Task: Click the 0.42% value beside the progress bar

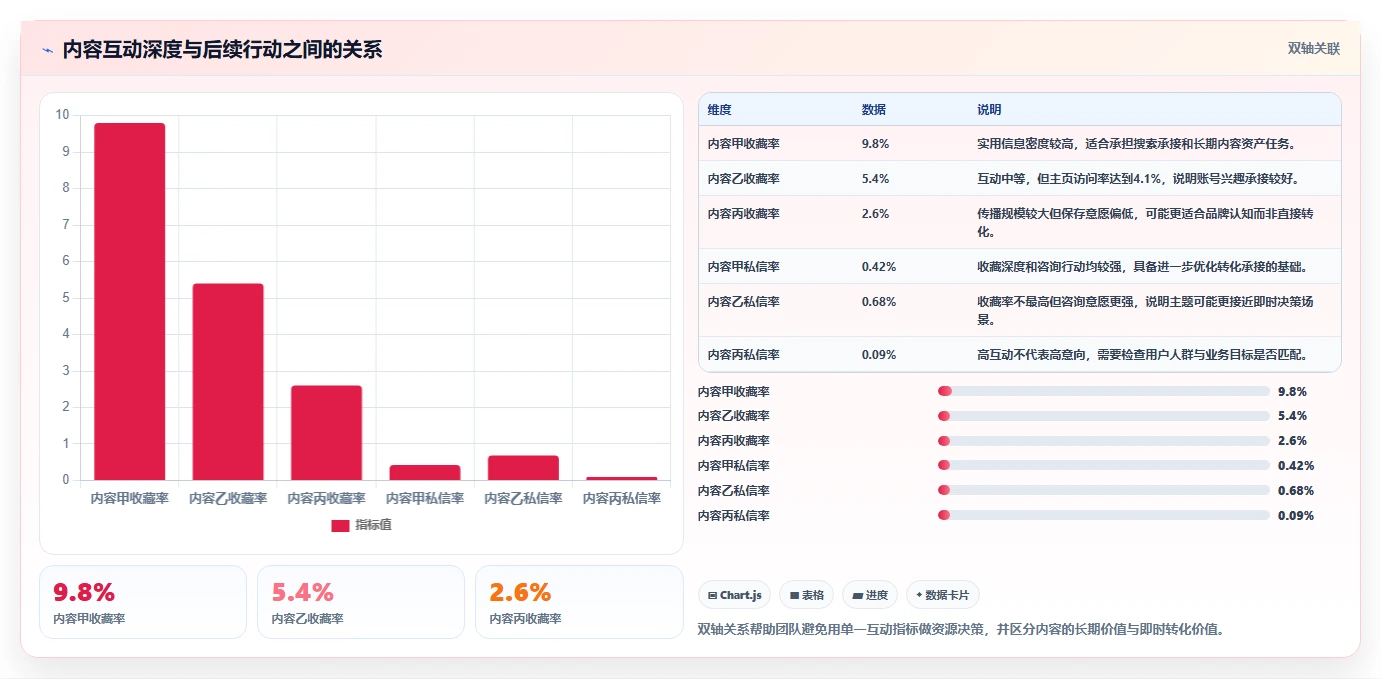Action: point(1296,466)
